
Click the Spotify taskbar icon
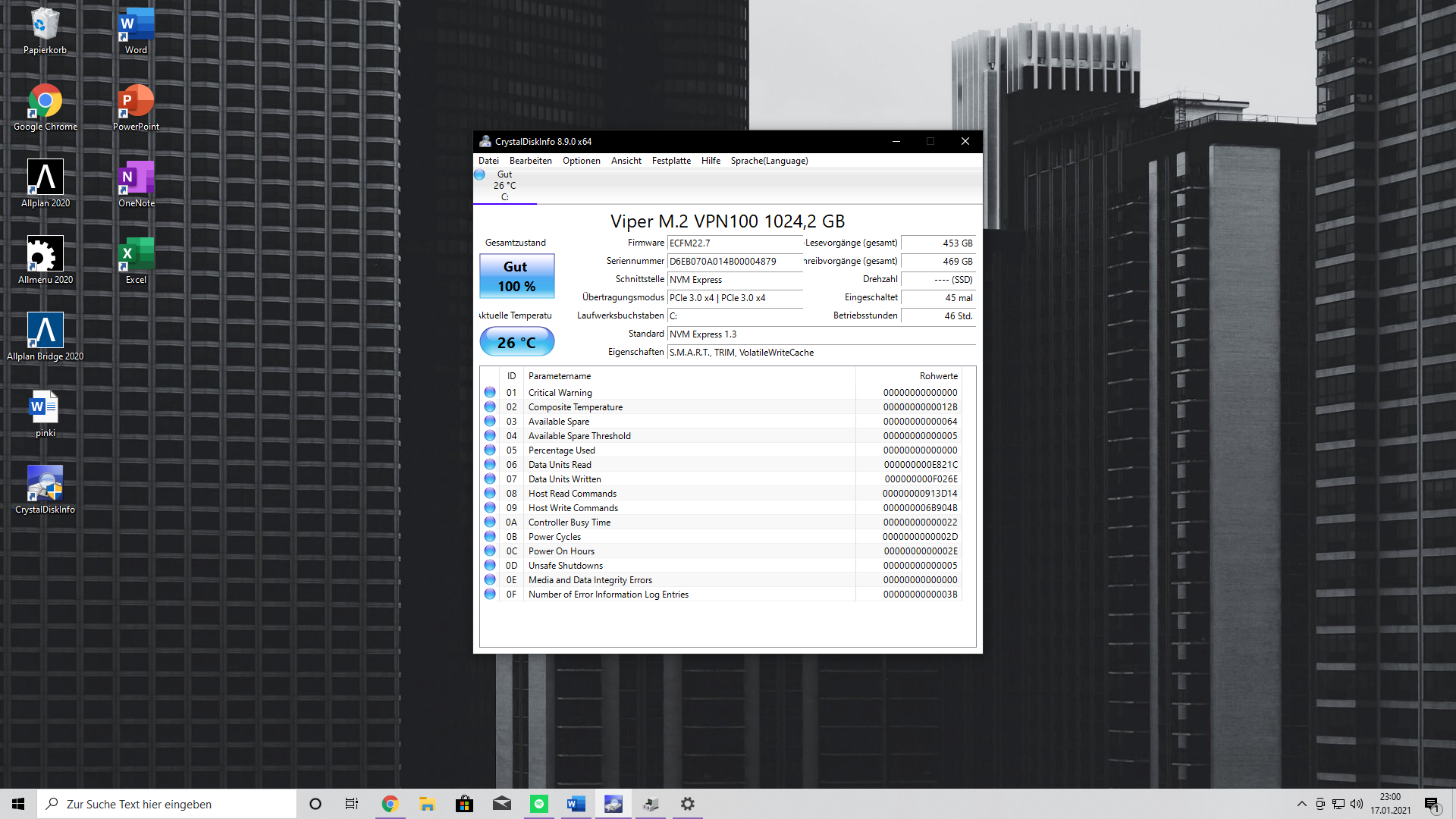pos(538,804)
